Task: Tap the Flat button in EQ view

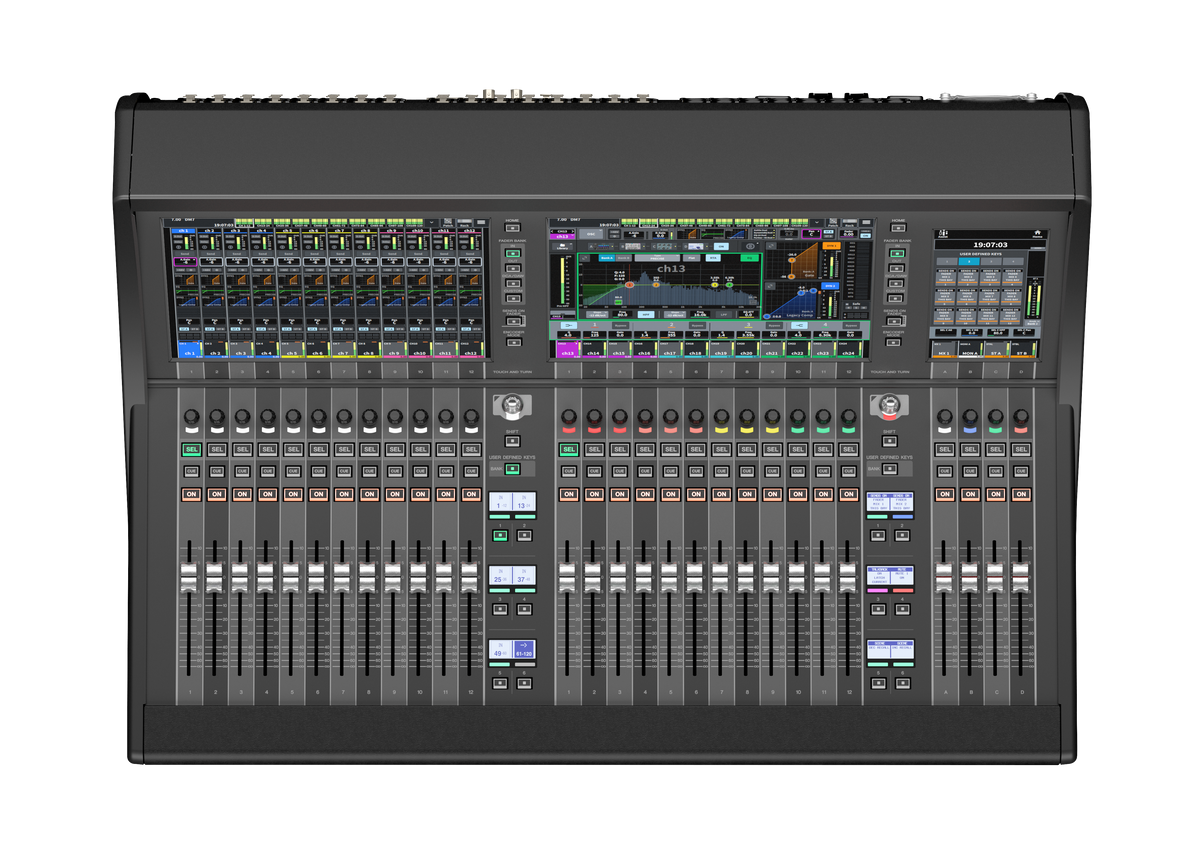Action: (x=691, y=258)
